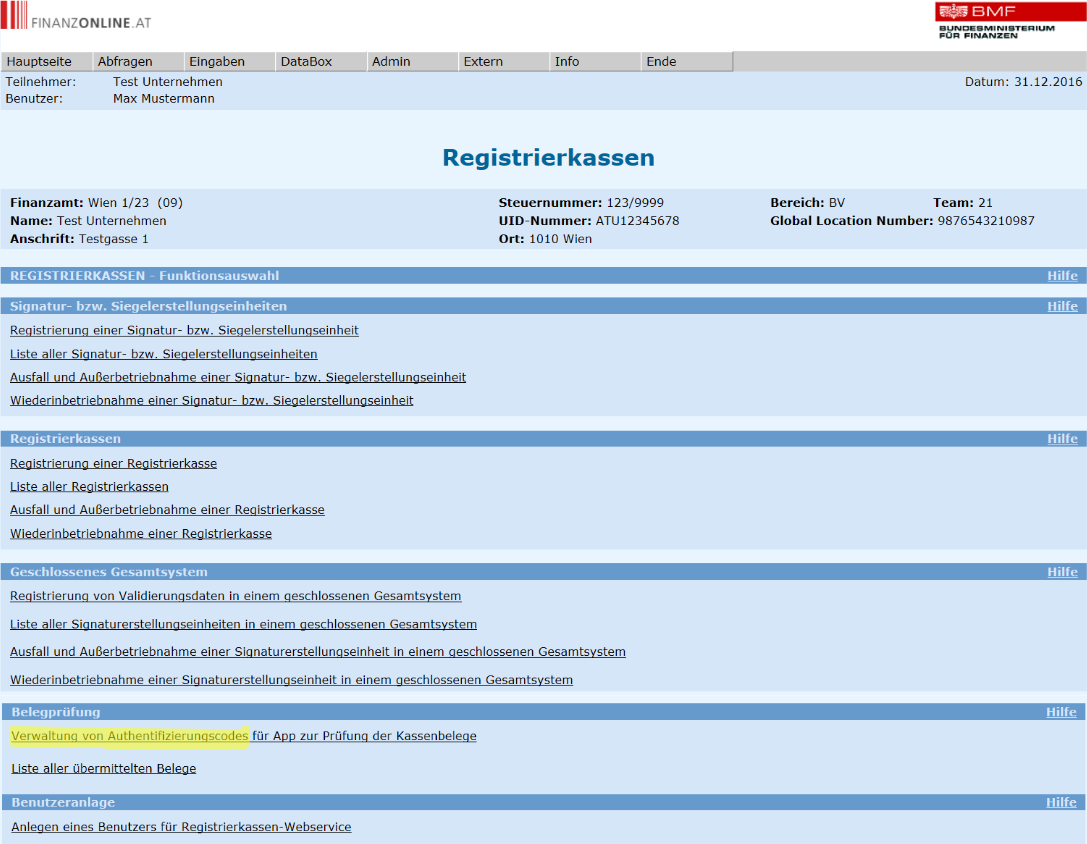Open Liste aller Signatur- bzw. Siegelerstellungseinheiten
1087x844 pixels.
[164, 354]
